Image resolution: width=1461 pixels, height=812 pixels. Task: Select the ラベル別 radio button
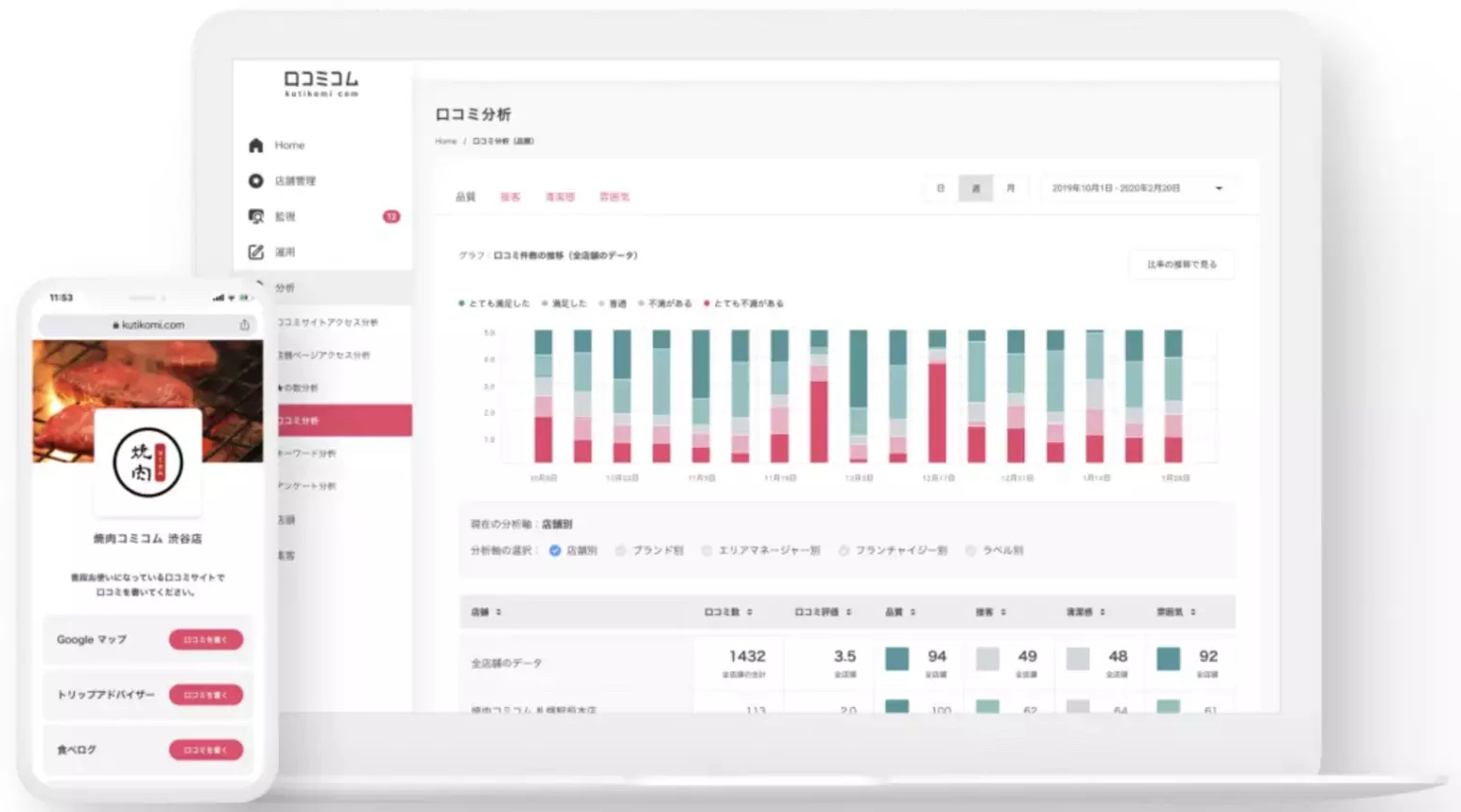970,550
